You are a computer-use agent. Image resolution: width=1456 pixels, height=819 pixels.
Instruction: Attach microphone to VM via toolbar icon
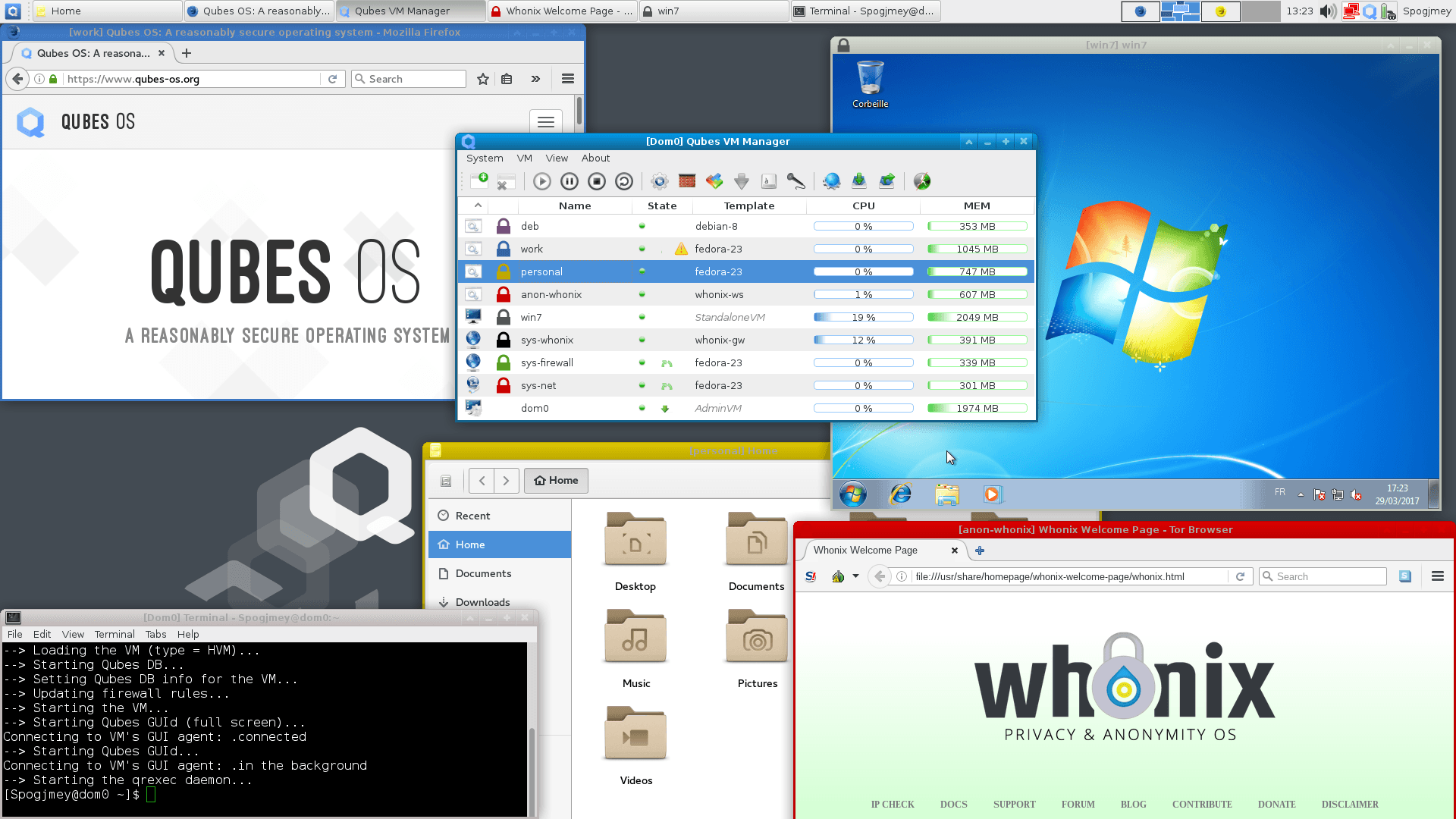tap(796, 181)
